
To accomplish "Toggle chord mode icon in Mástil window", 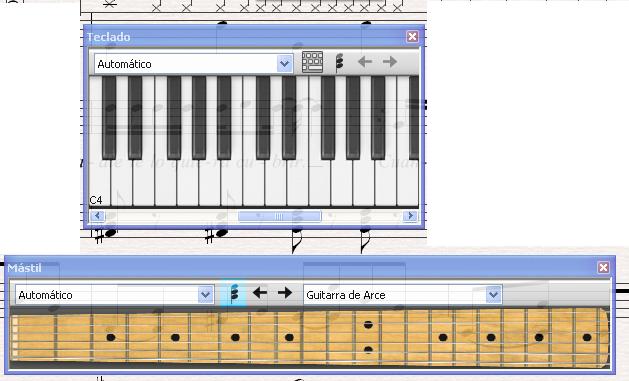I will tap(234, 294).
